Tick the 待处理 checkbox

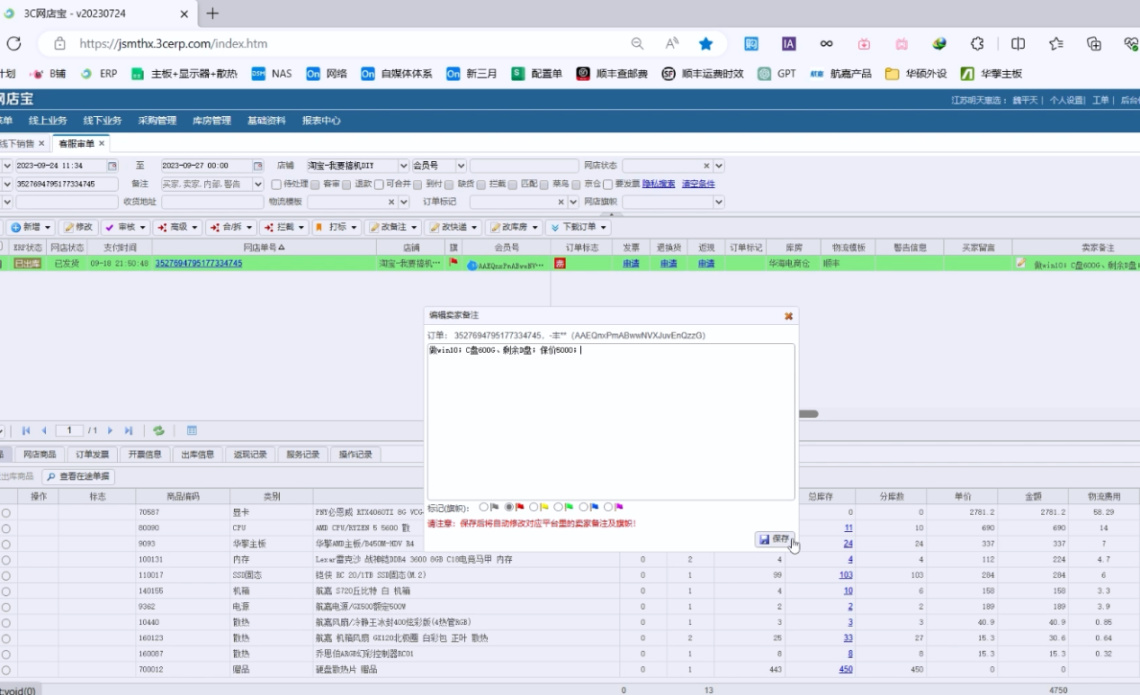coord(276,184)
